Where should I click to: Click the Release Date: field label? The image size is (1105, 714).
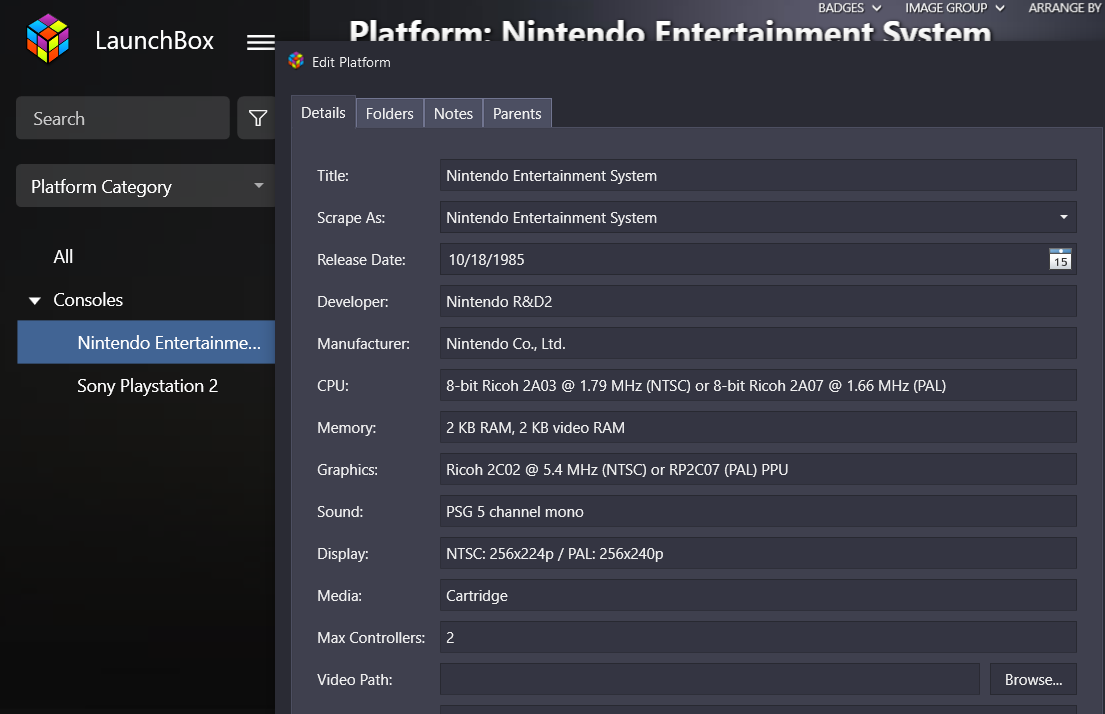(x=361, y=259)
